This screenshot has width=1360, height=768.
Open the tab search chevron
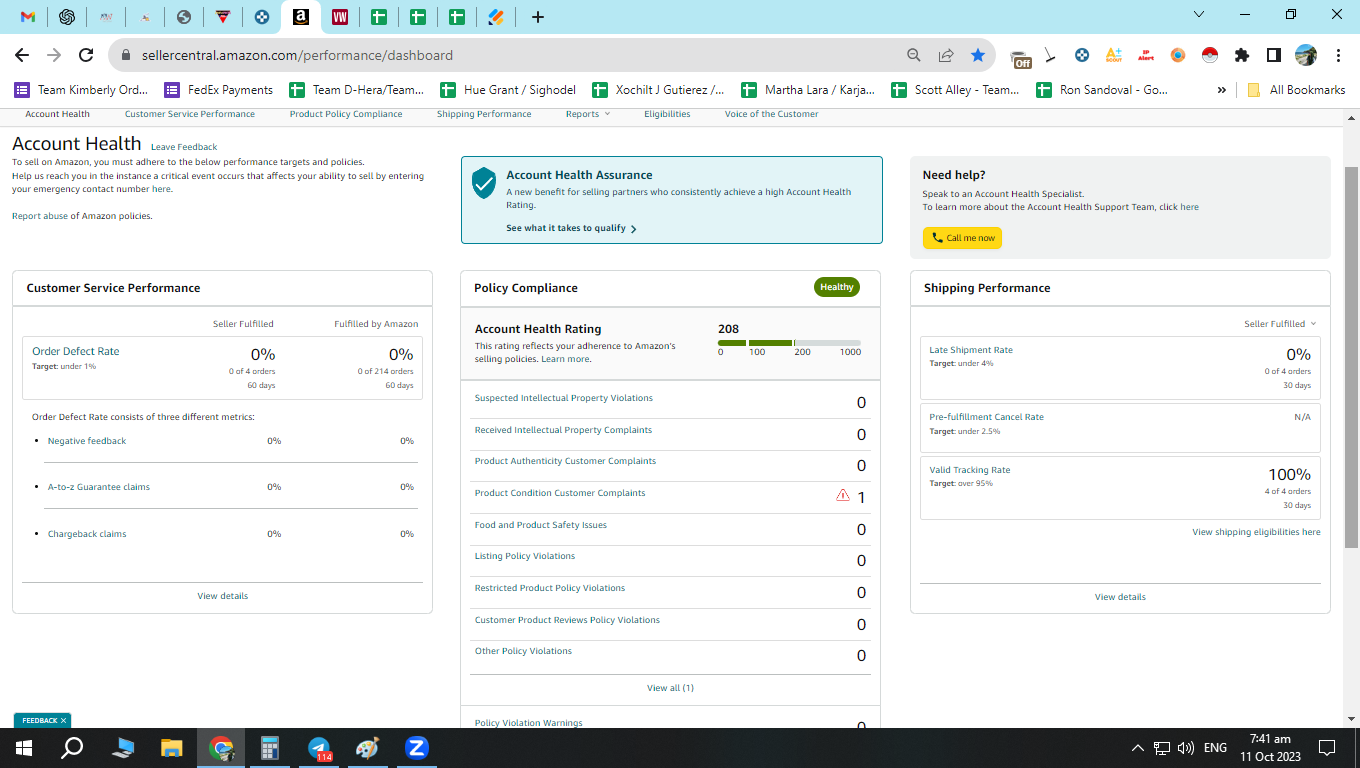pos(1200,14)
